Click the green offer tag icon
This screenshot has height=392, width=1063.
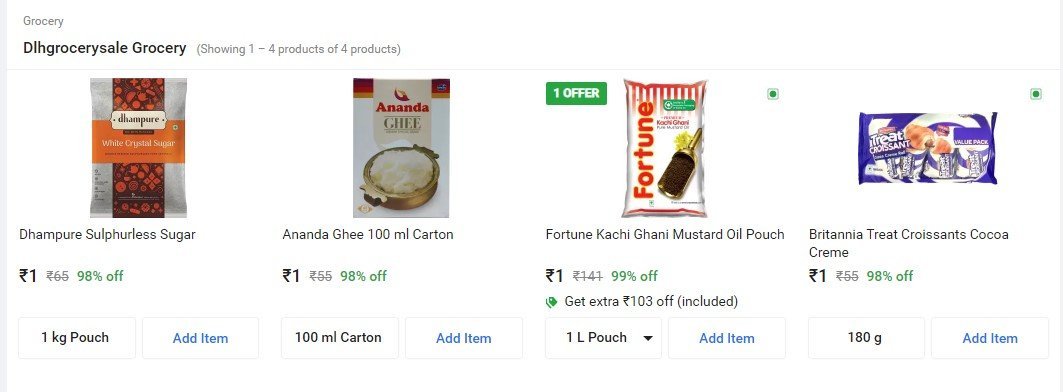pos(552,302)
